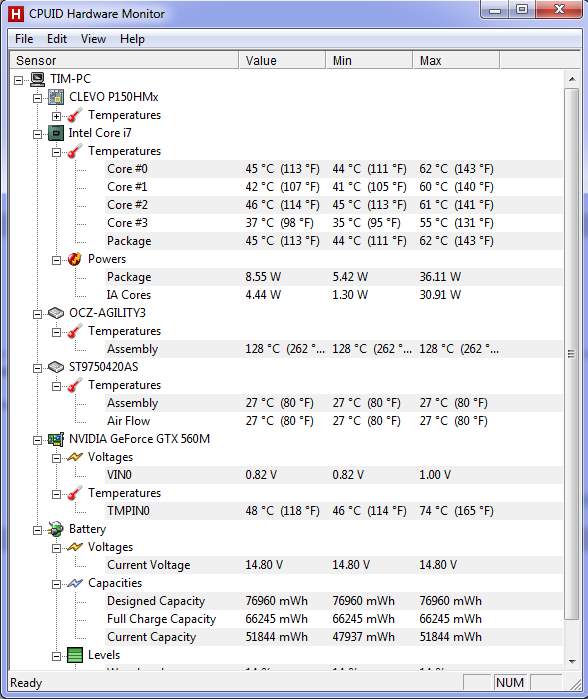Image resolution: width=588 pixels, height=699 pixels.
Task: Select the Core #3 temperature row
Action: pos(334,223)
